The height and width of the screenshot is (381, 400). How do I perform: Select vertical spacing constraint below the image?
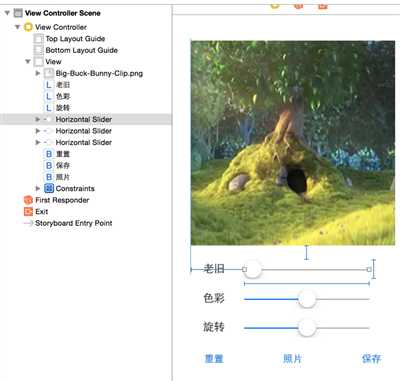pos(306,252)
